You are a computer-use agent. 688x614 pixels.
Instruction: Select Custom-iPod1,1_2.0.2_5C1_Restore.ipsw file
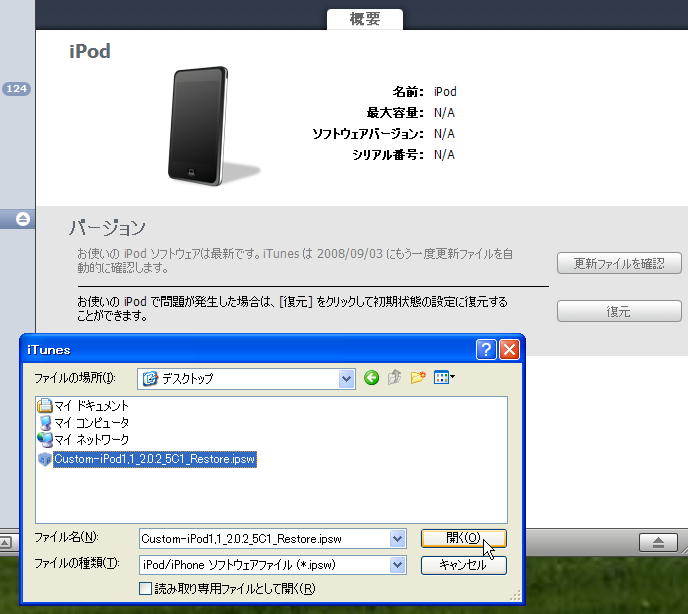tap(154, 459)
